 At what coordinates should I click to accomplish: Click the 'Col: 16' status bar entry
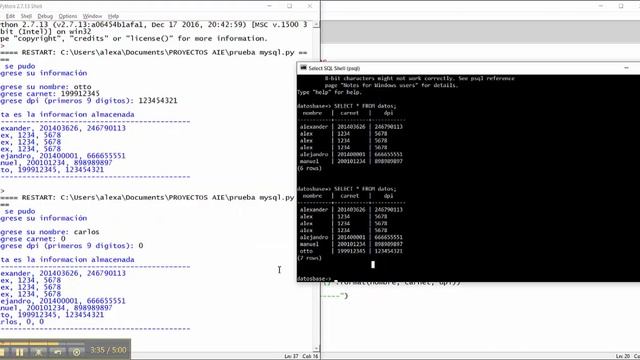point(310,356)
